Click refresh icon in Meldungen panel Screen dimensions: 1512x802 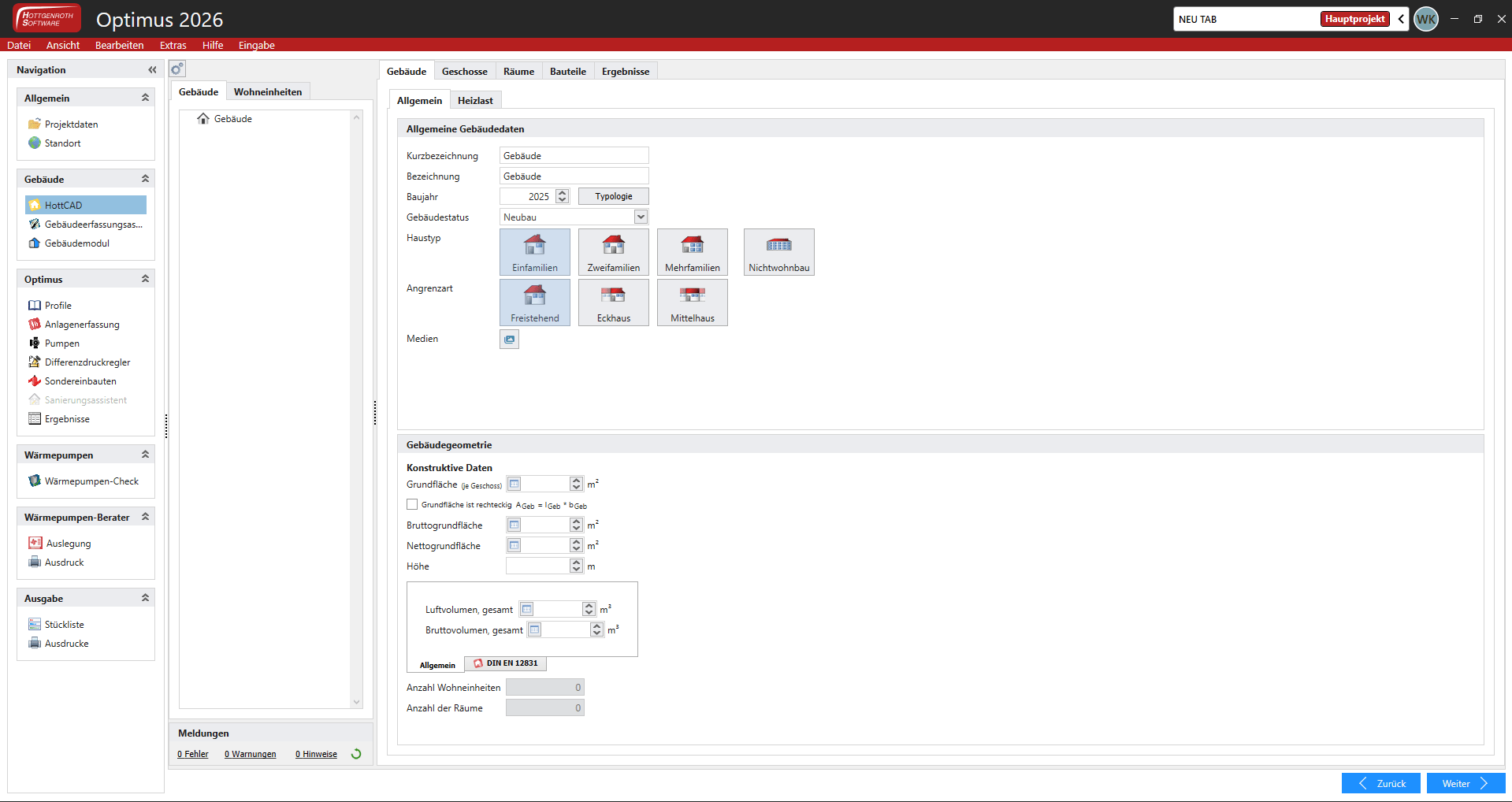click(x=356, y=754)
